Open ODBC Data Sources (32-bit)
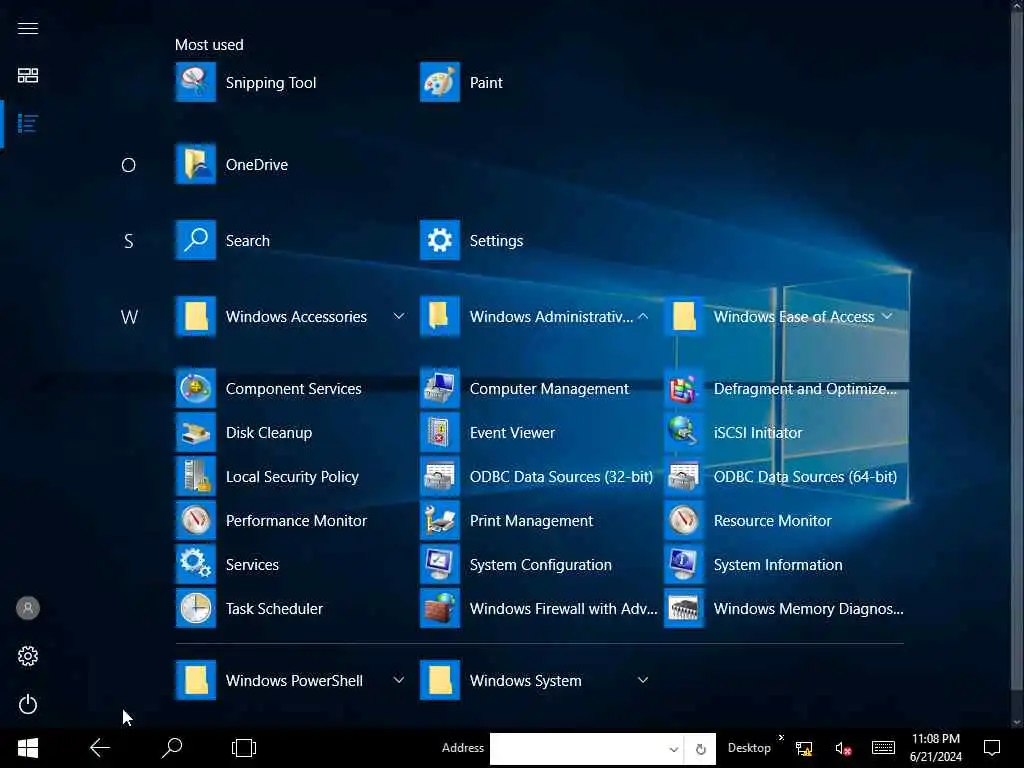The image size is (1024, 768). point(537,476)
